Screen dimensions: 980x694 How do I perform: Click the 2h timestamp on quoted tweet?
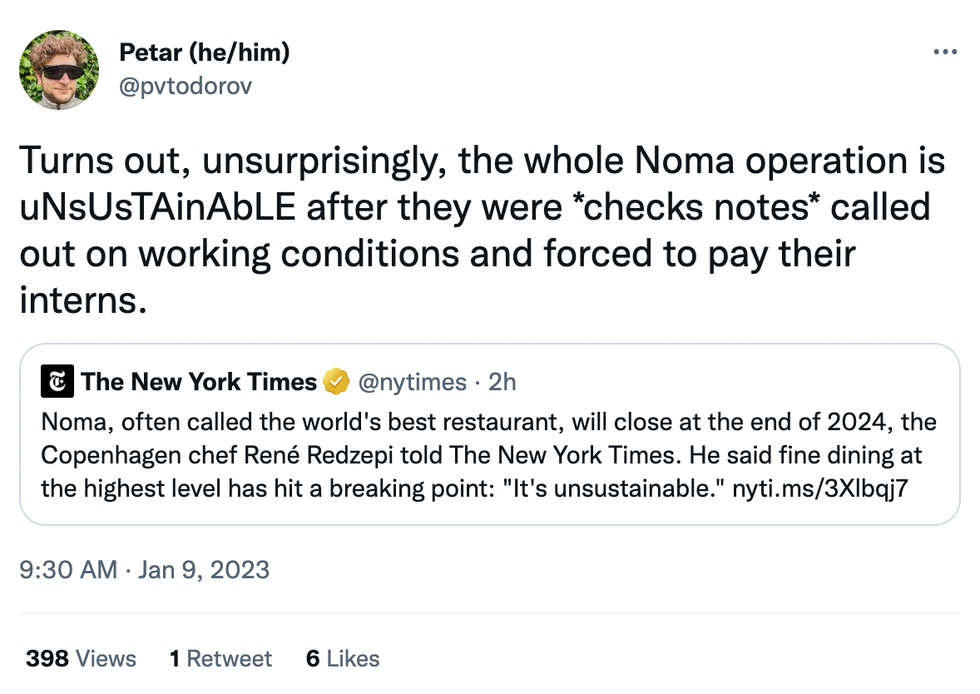point(502,381)
